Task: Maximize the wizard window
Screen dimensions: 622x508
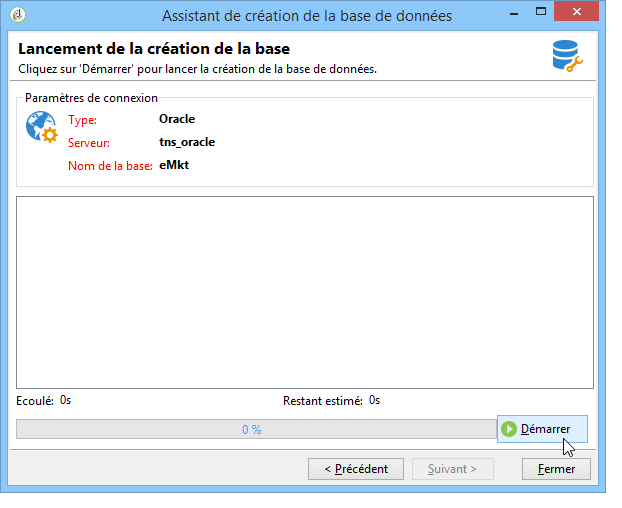Action: click(541, 12)
